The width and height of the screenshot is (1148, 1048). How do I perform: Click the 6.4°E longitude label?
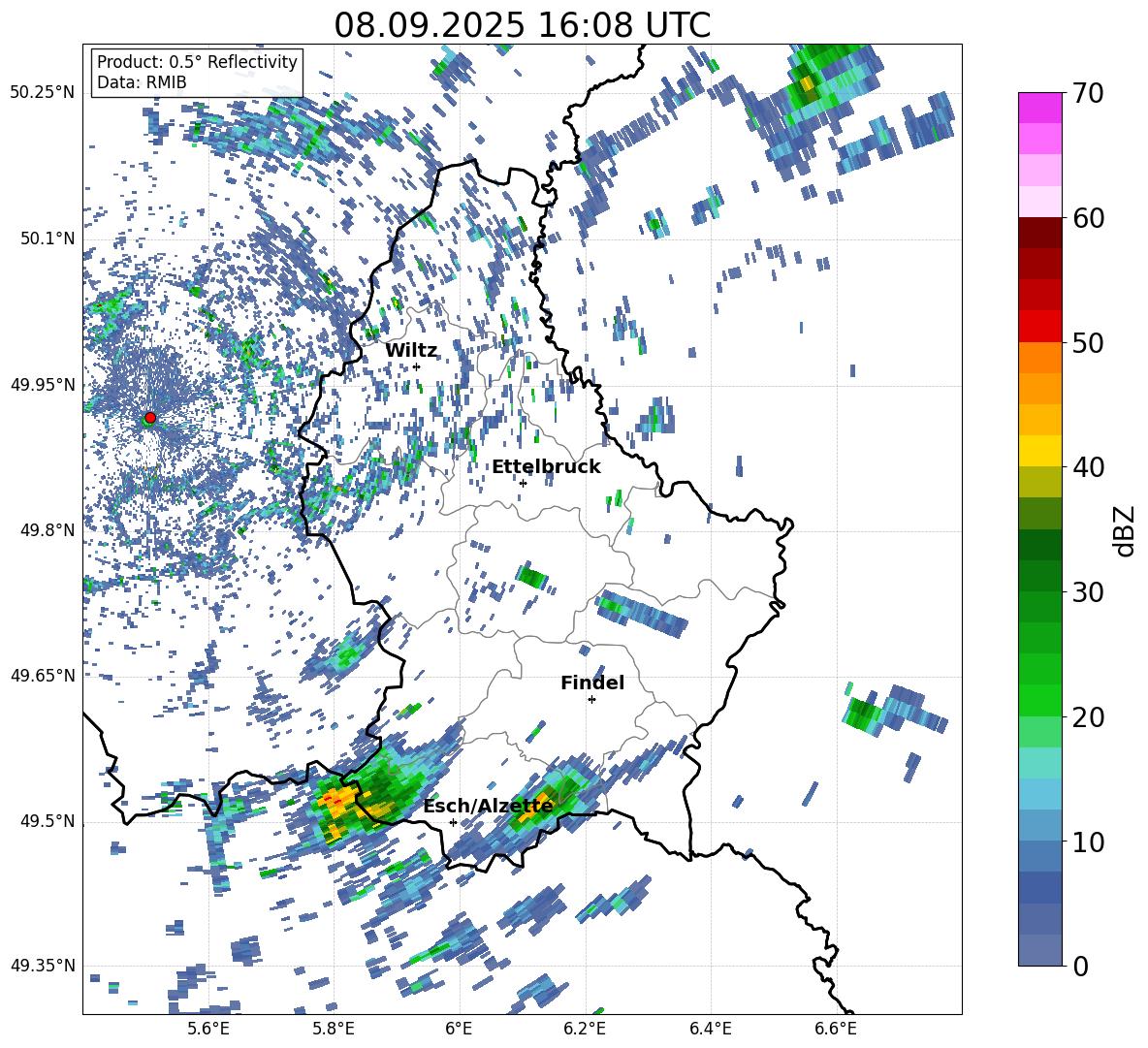[710, 1029]
